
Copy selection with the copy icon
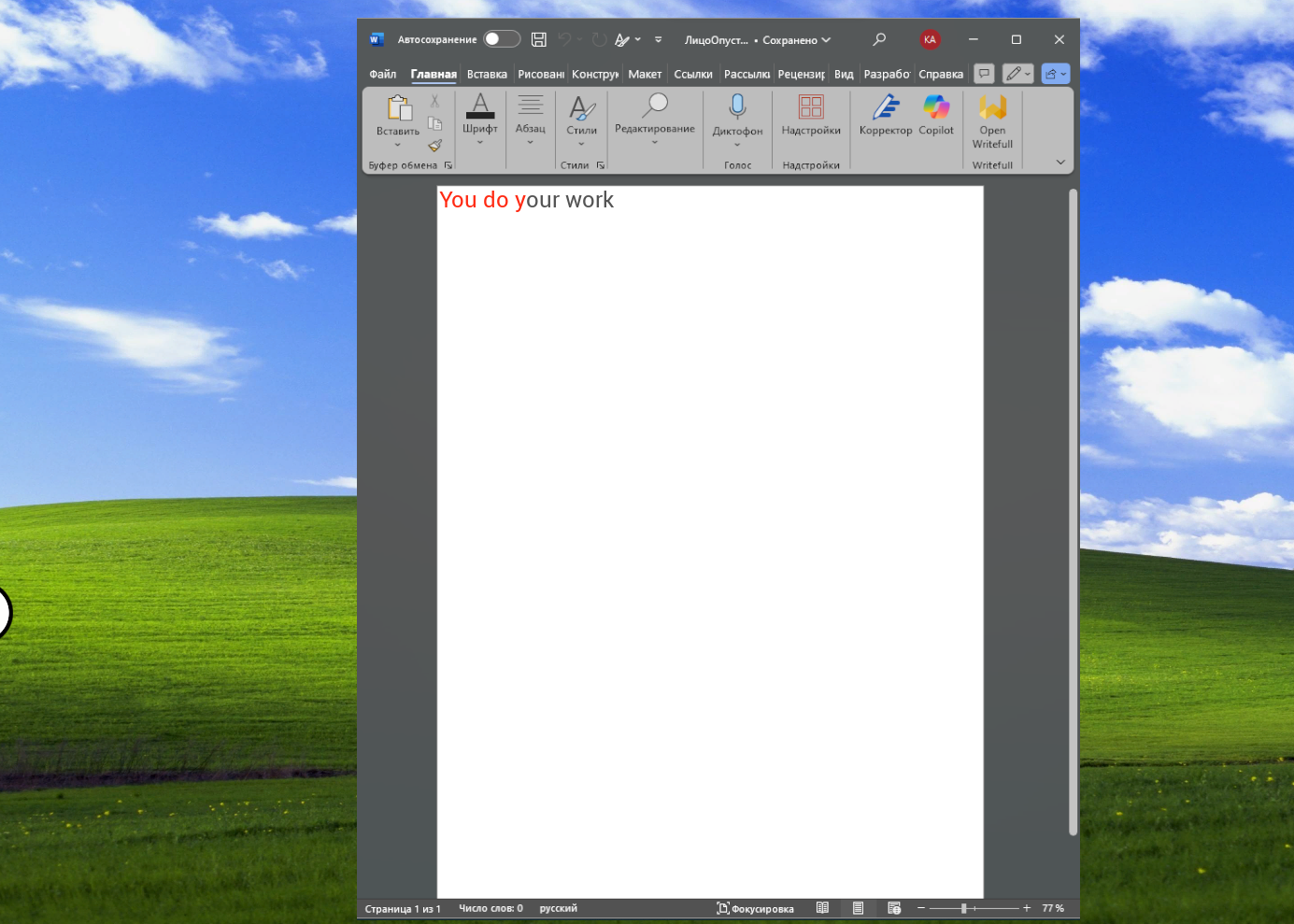click(434, 123)
